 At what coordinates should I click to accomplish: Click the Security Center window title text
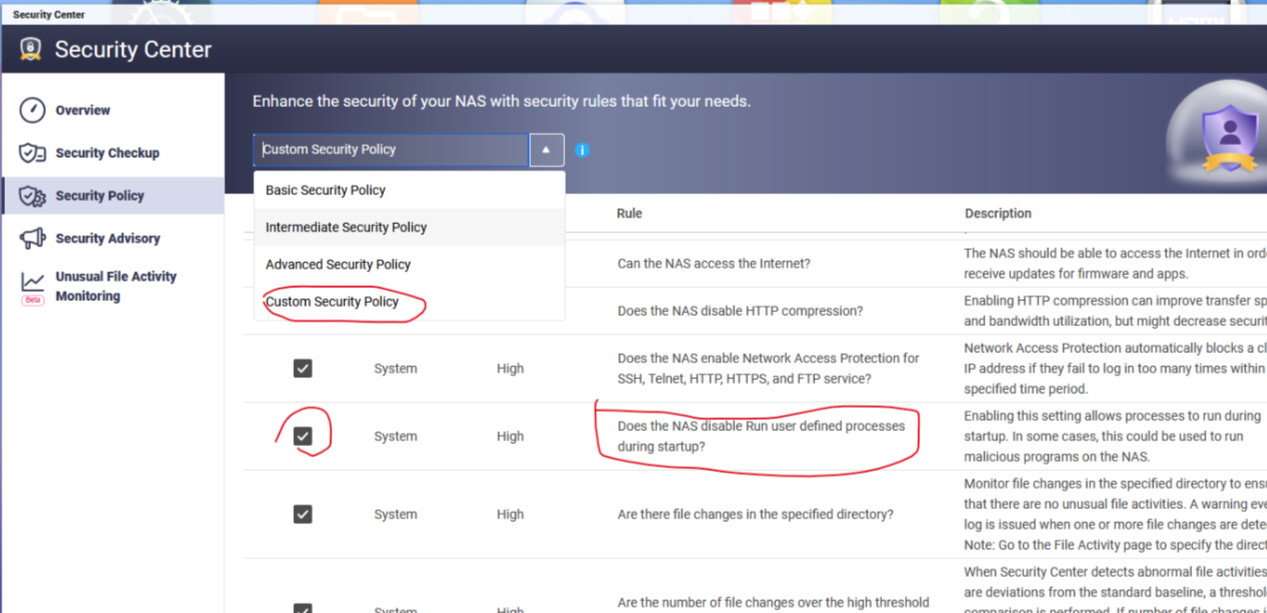click(x=49, y=14)
